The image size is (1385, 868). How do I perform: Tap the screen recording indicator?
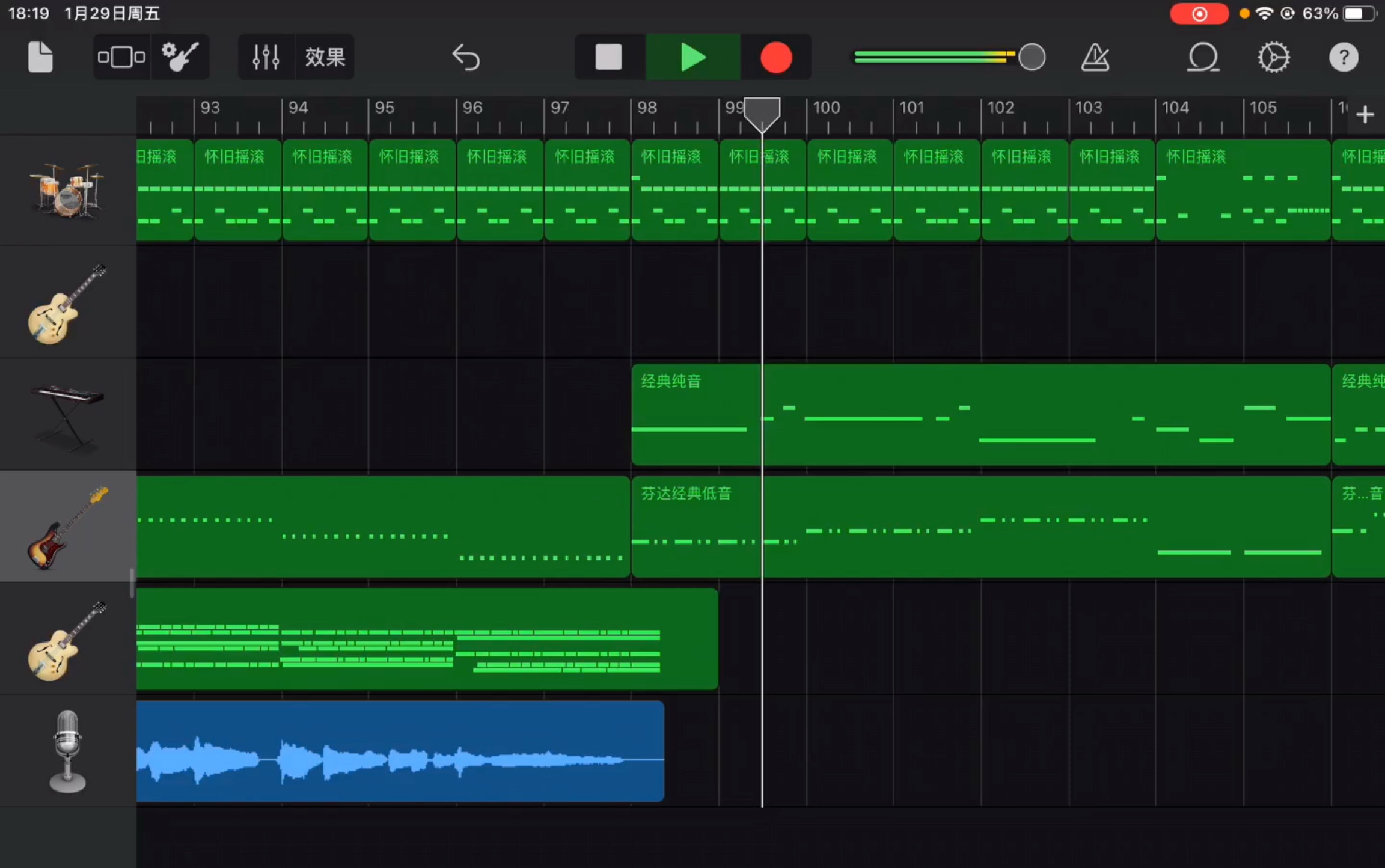click(x=1199, y=14)
